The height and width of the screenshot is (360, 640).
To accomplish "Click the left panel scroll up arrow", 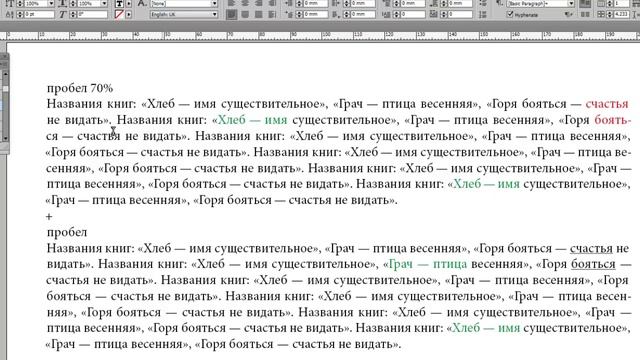I will (5, 74).
